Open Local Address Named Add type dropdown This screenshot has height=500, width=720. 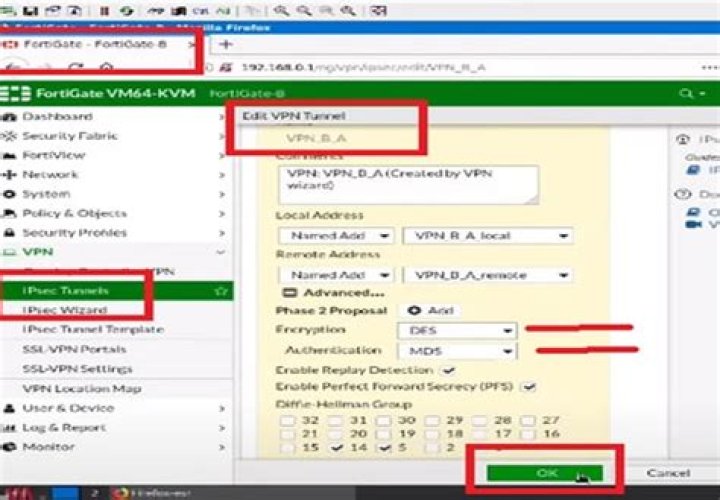click(x=336, y=236)
